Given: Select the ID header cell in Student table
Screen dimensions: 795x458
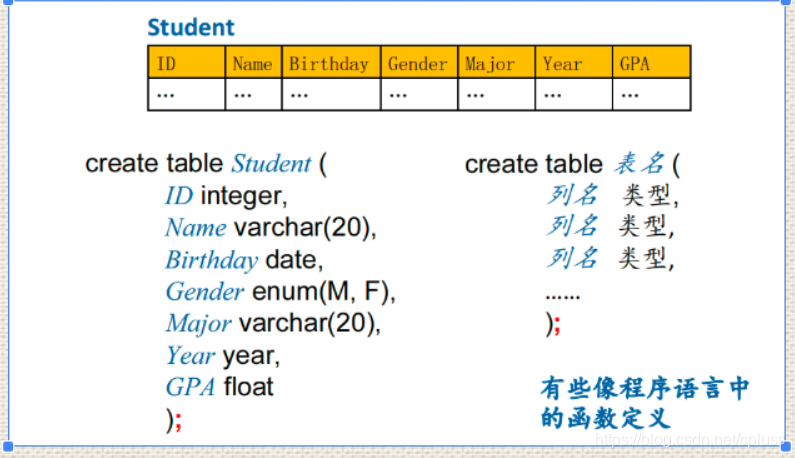Looking at the screenshot, I should point(187,62).
